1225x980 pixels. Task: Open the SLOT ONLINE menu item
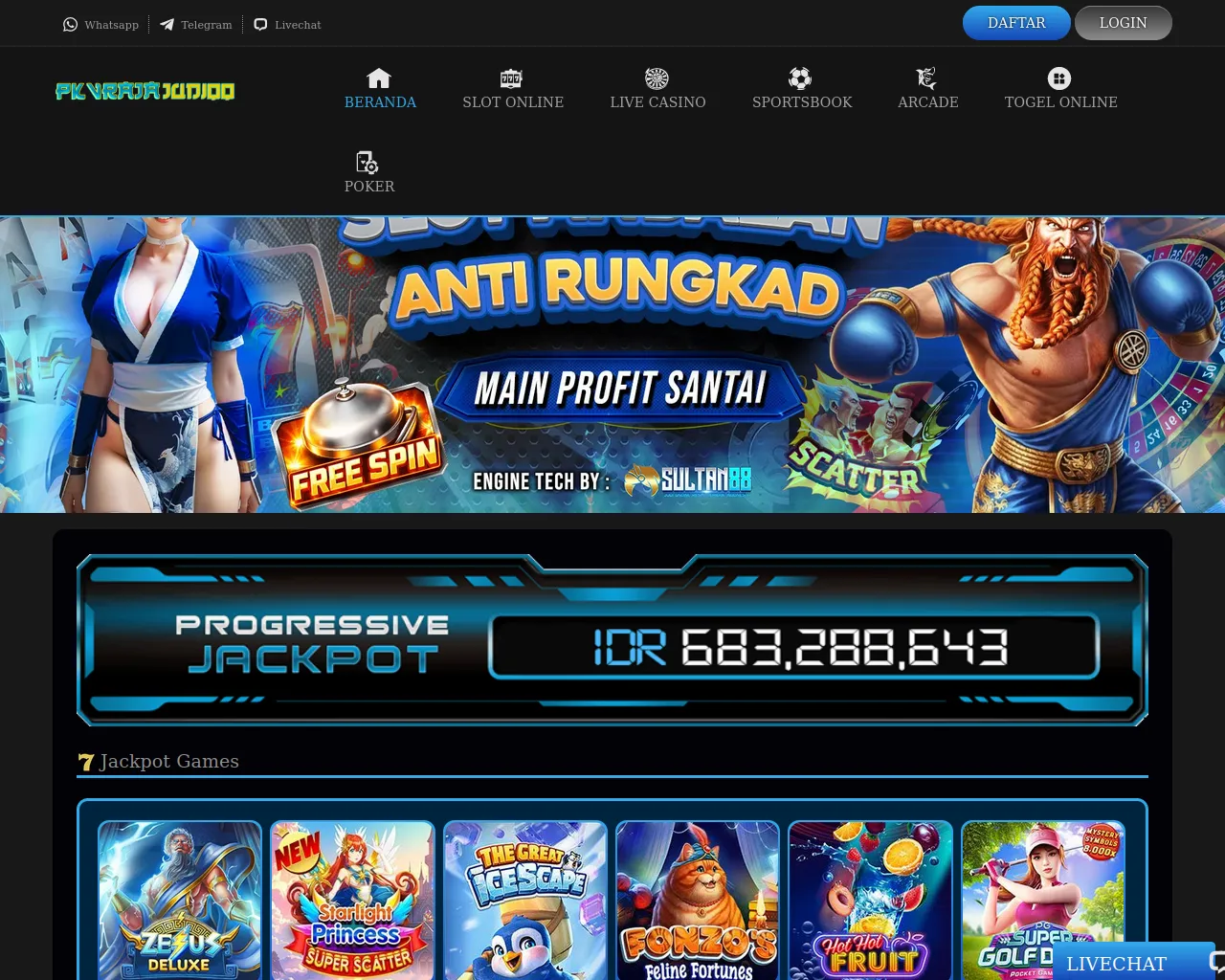[513, 102]
